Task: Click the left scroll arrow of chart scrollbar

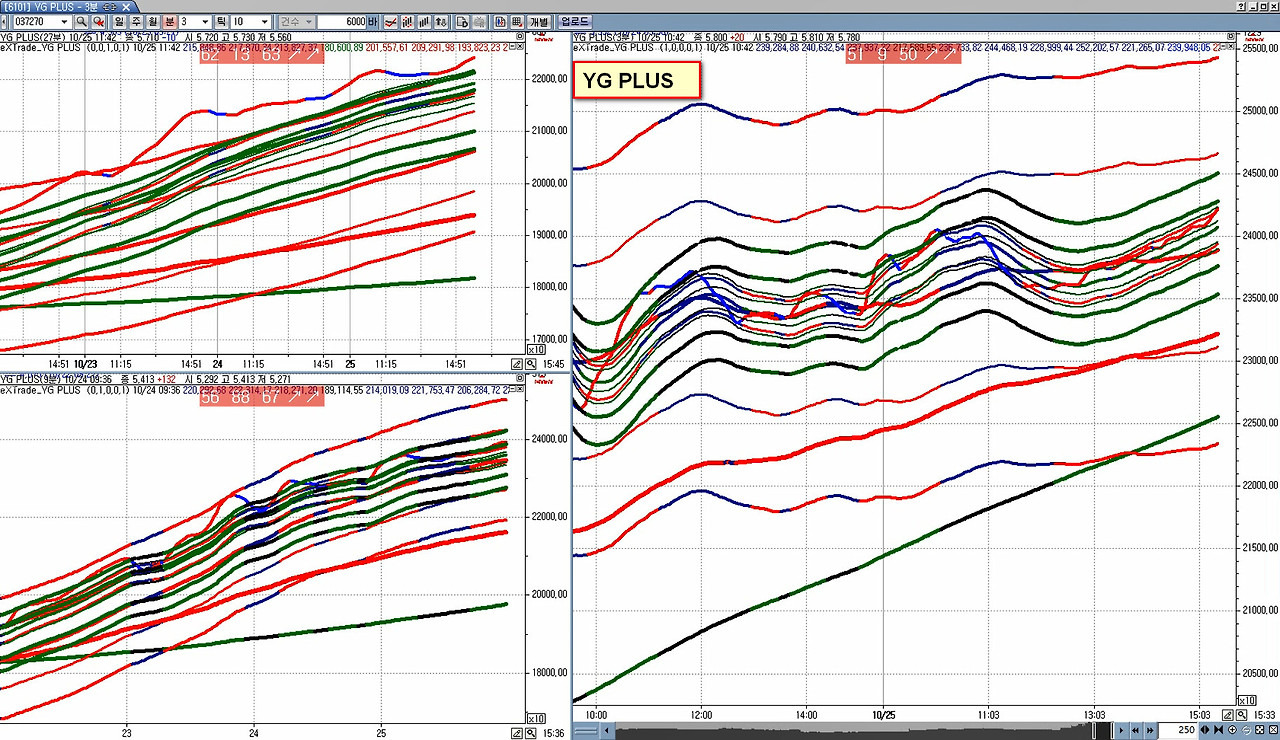Action: tap(606, 731)
